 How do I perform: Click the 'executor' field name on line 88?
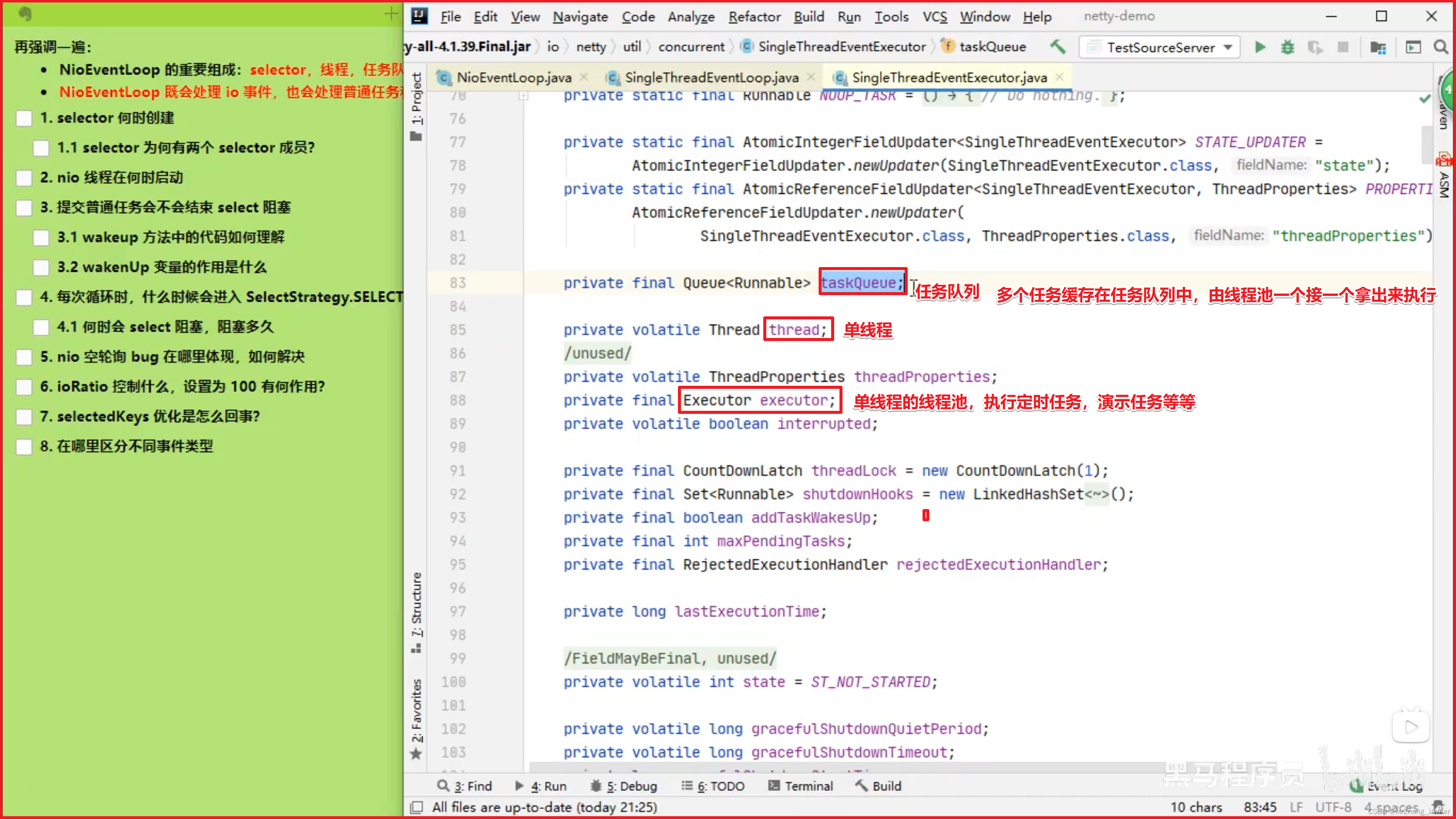pyautogui.click(x=794, y=401)
